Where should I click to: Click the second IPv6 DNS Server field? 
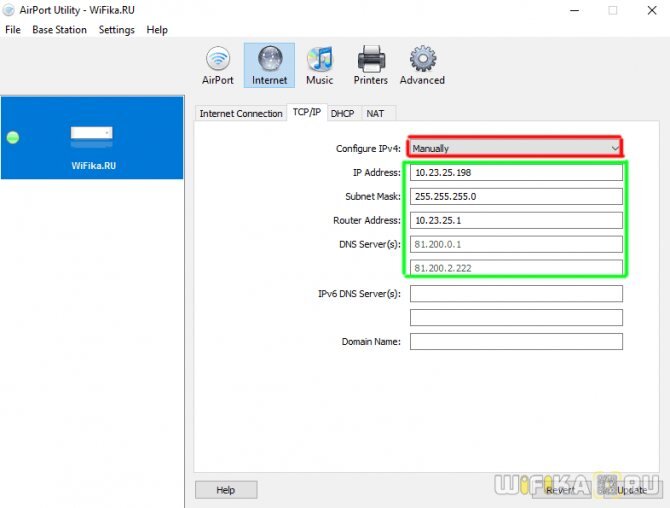tap(516, 318)
